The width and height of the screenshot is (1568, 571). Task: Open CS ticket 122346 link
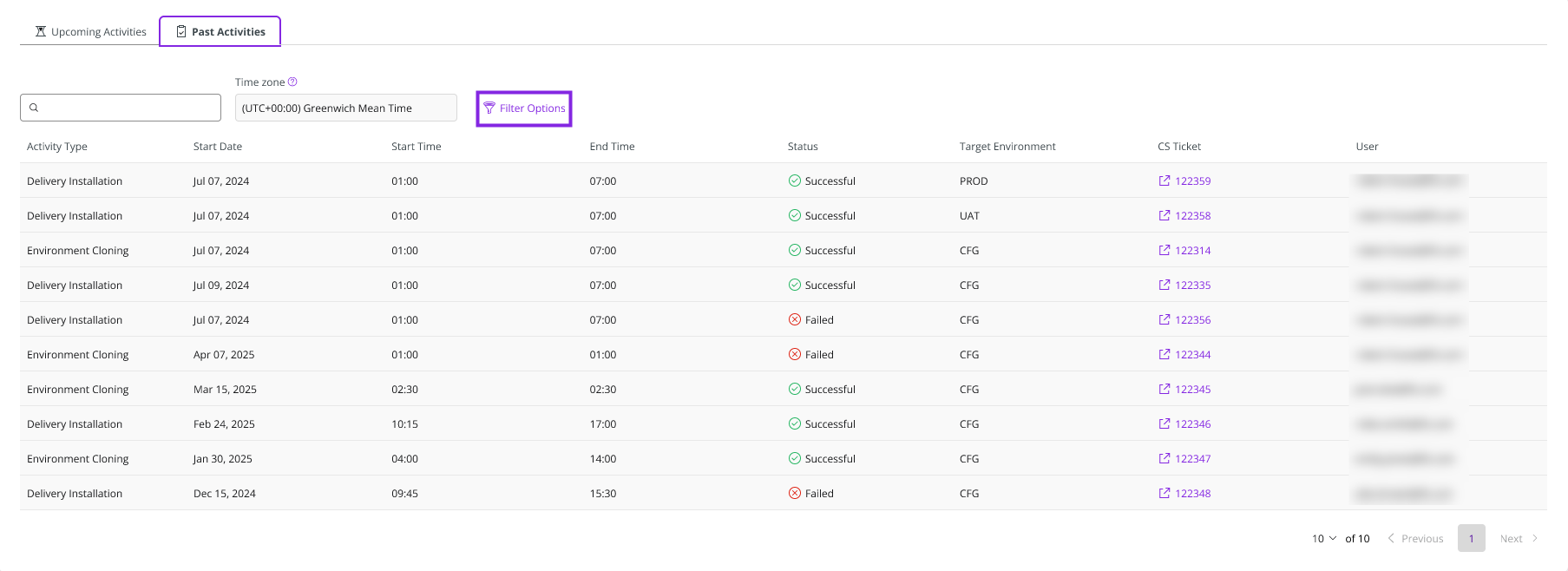[x=1192, y=423]
